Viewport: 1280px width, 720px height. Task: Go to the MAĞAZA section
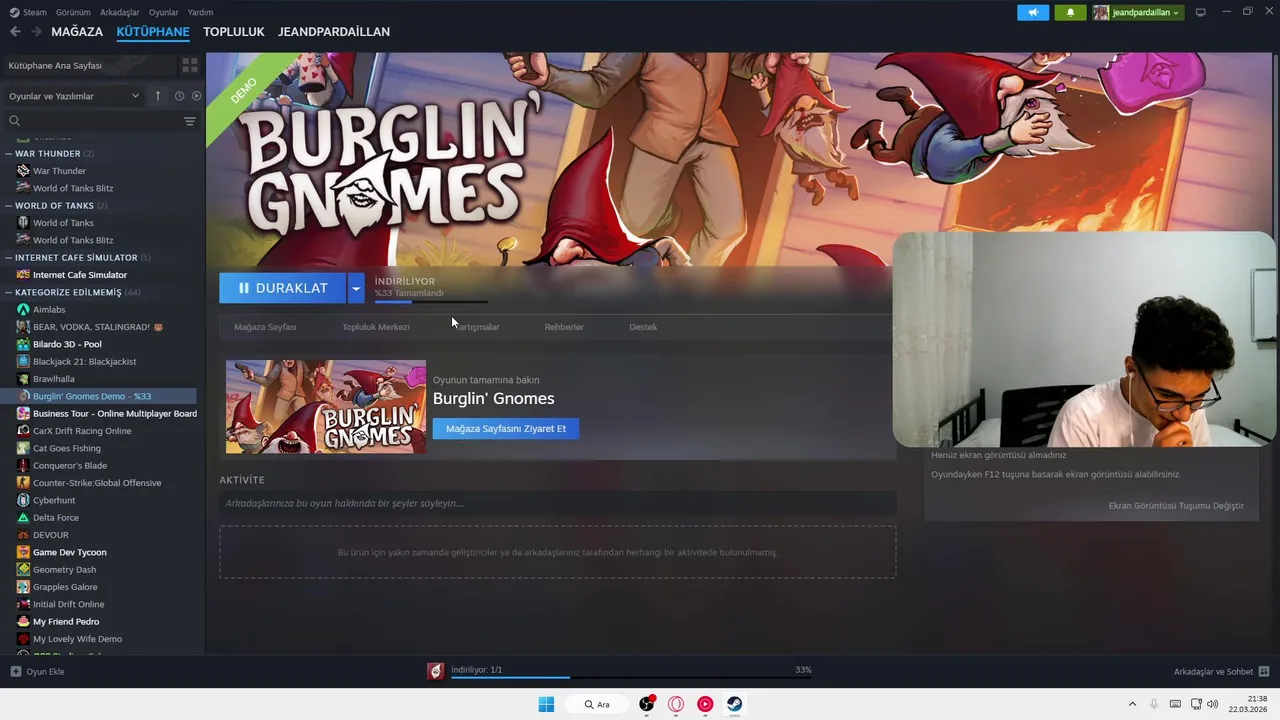[x=77, y=32]
